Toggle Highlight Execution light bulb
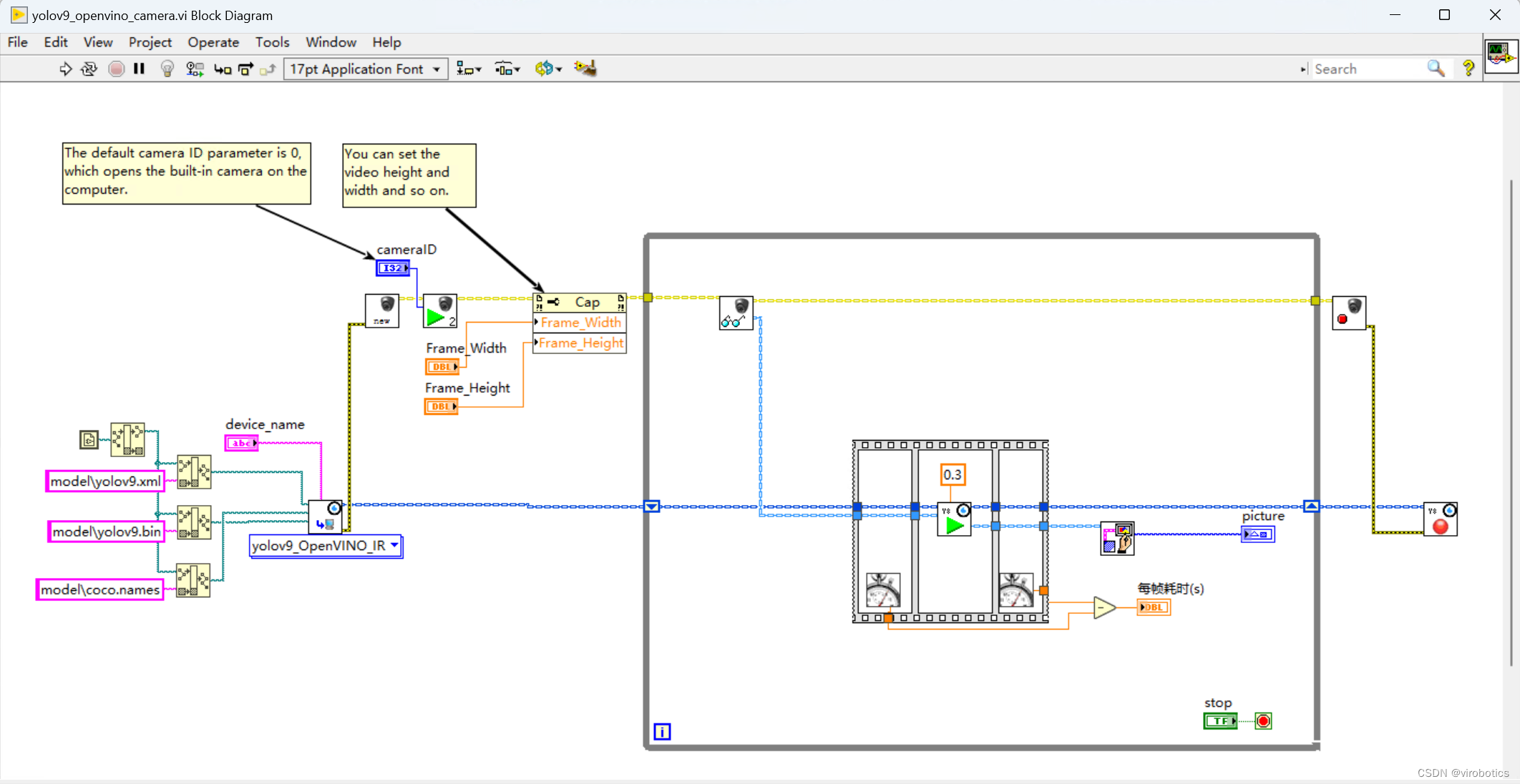Image resolution: width=1520 pixels, height=784 pixels. [167, 69]
